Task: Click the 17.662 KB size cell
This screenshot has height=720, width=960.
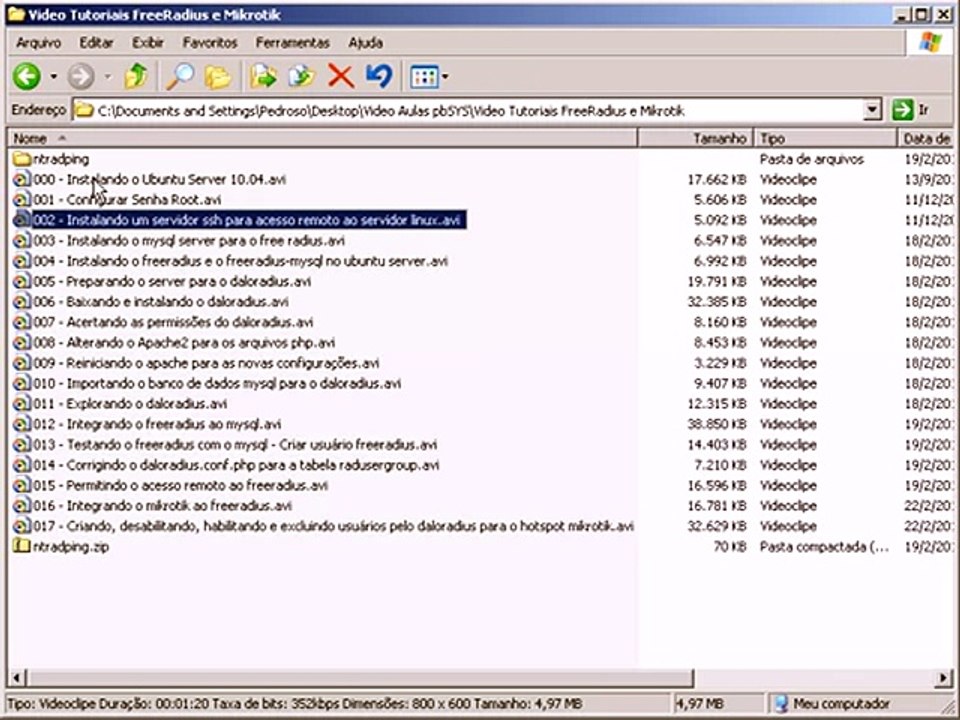Action: [716, 179]
